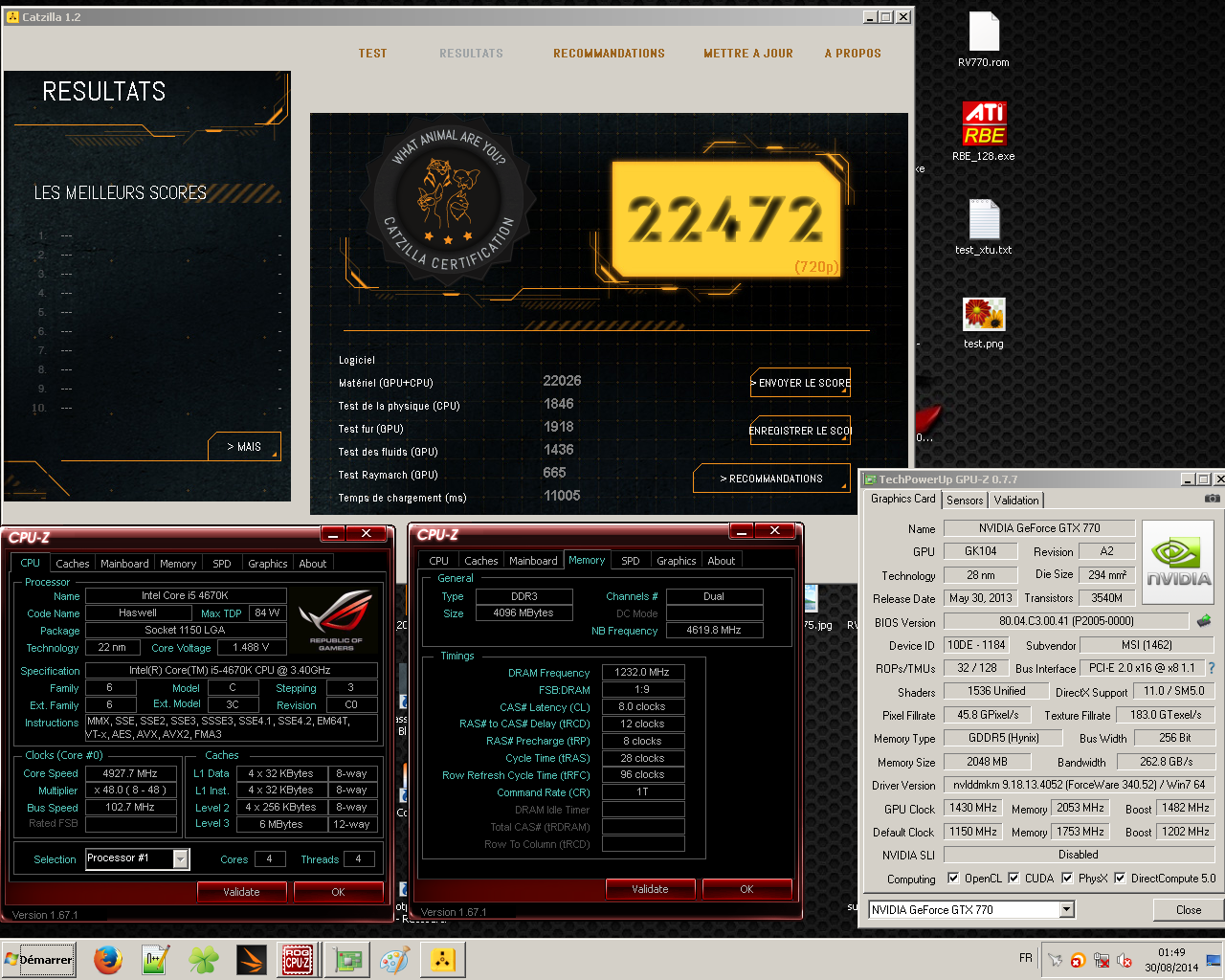The width and height of the screenshot is (1225, 980).
Task: Select the ATI RBE_128.exe desktop icon
Action: pos(984,132)
